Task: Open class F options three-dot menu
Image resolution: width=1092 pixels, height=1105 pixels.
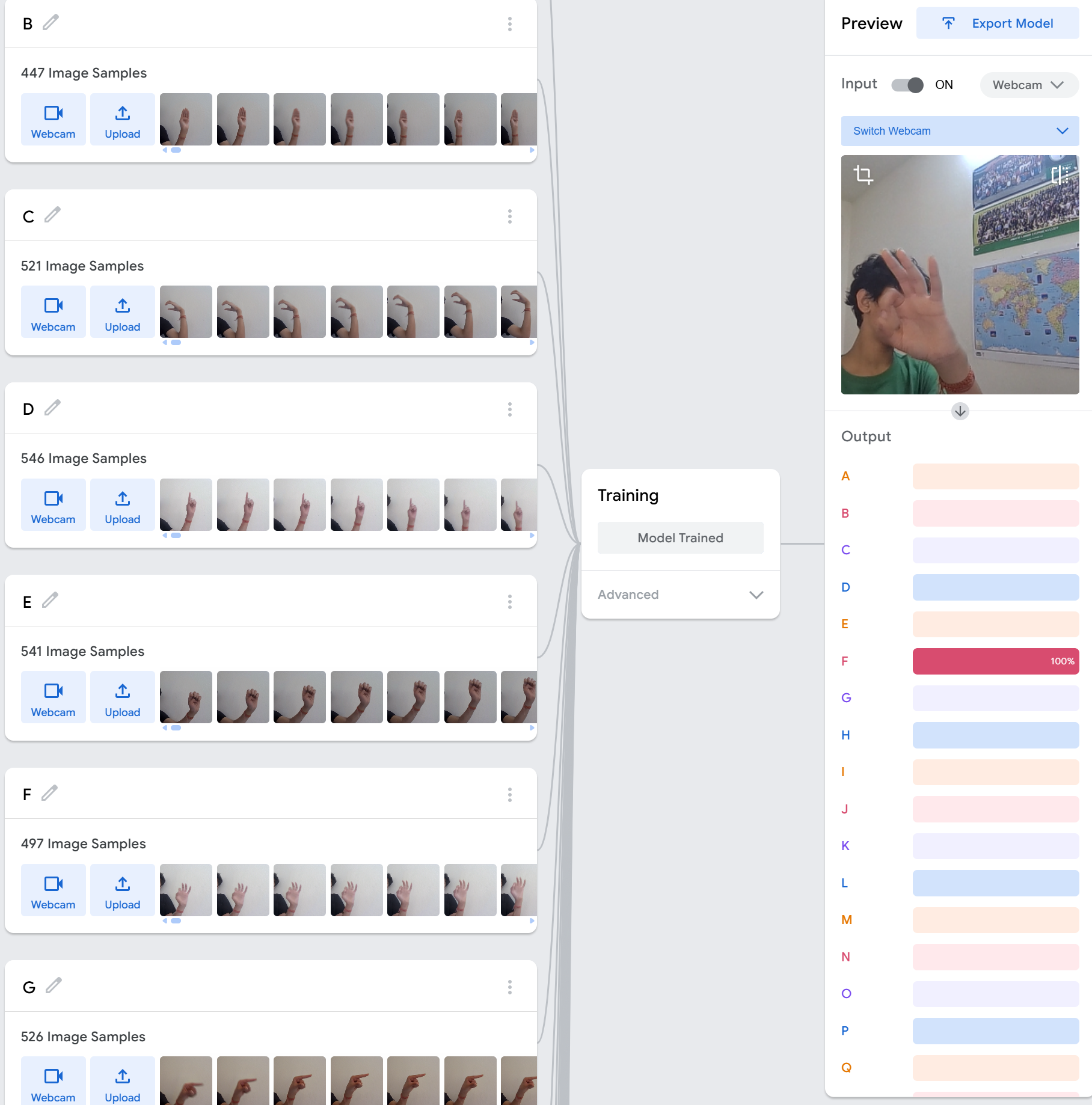Action: pyautogui.click(x=510, y=795)
